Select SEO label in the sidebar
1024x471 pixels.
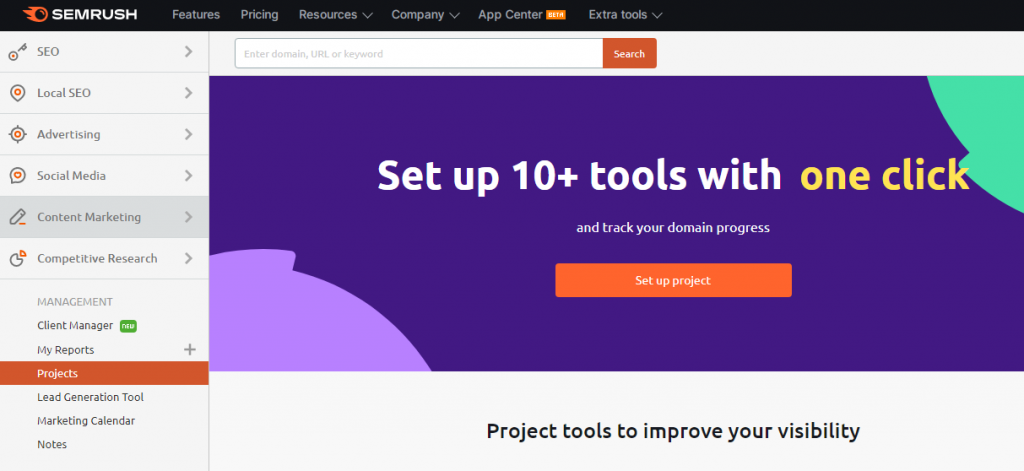pyautogui.click(x=48, y=52)
